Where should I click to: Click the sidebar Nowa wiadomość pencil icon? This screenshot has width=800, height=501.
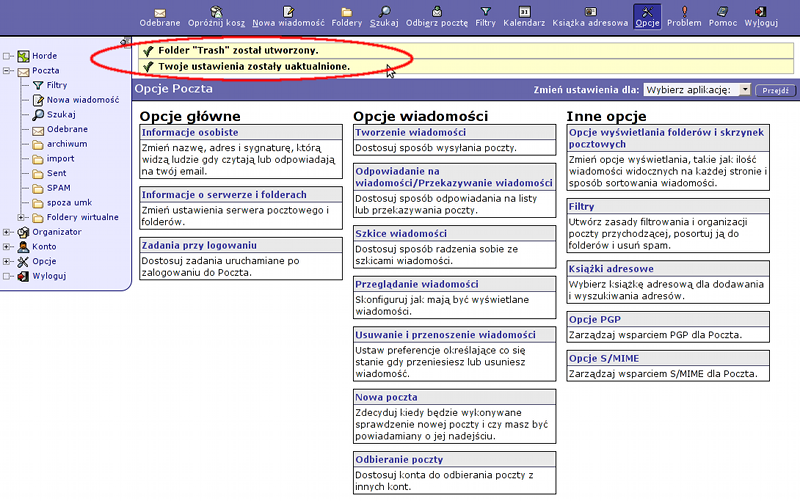click(38, 101)
